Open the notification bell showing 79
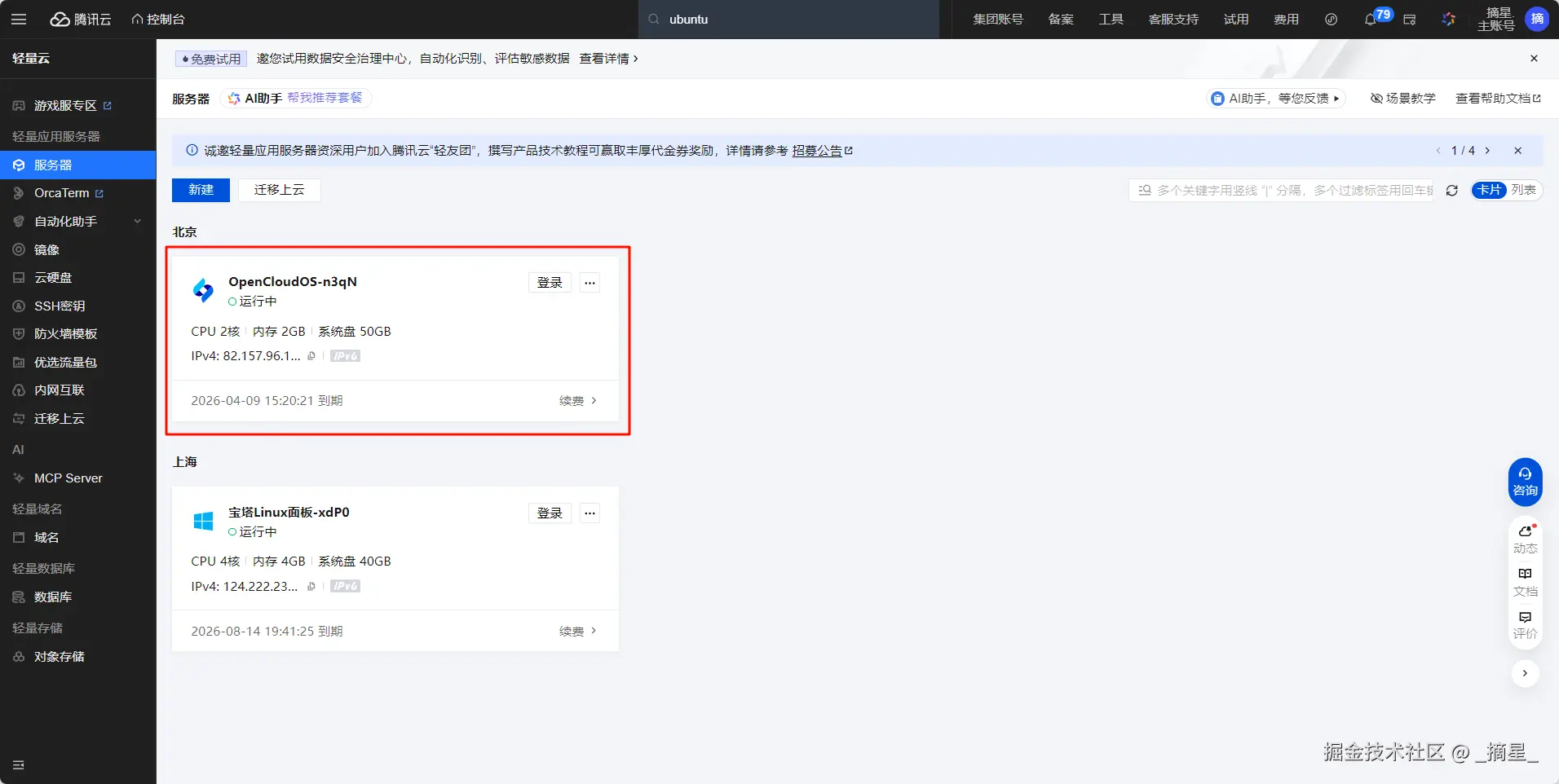1559x784 pixels. tap(1371, 20)
